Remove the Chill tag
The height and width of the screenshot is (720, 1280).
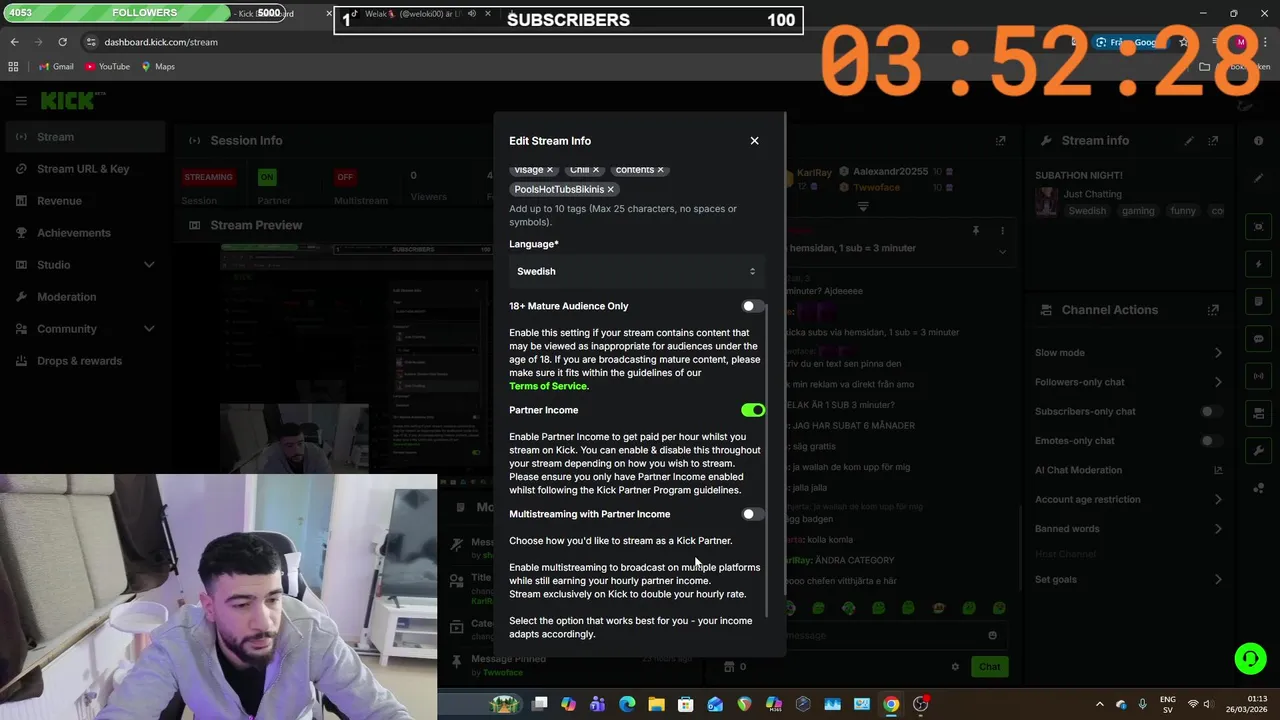(595, 170)
